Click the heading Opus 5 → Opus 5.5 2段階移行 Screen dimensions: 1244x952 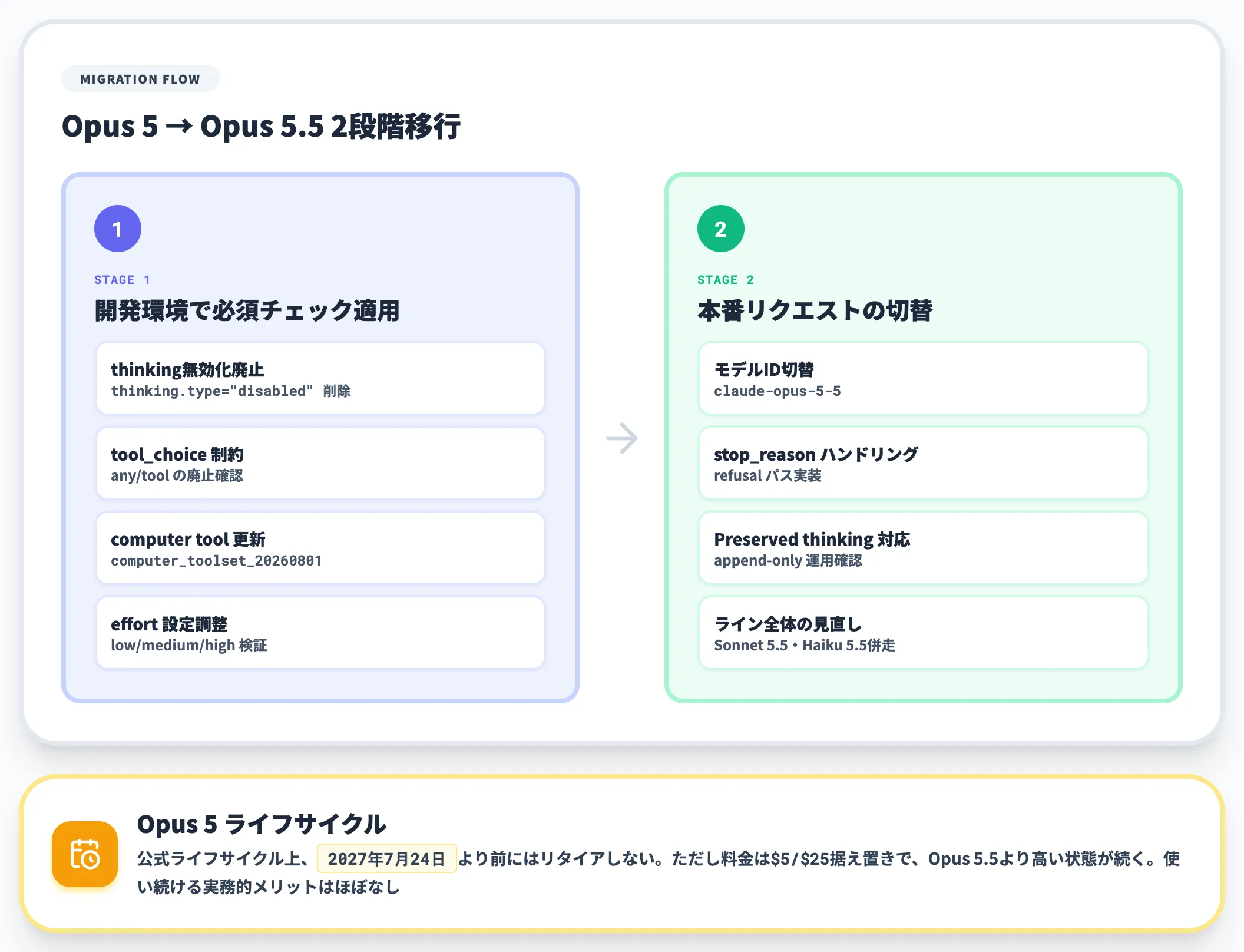(x=261, y=126)
